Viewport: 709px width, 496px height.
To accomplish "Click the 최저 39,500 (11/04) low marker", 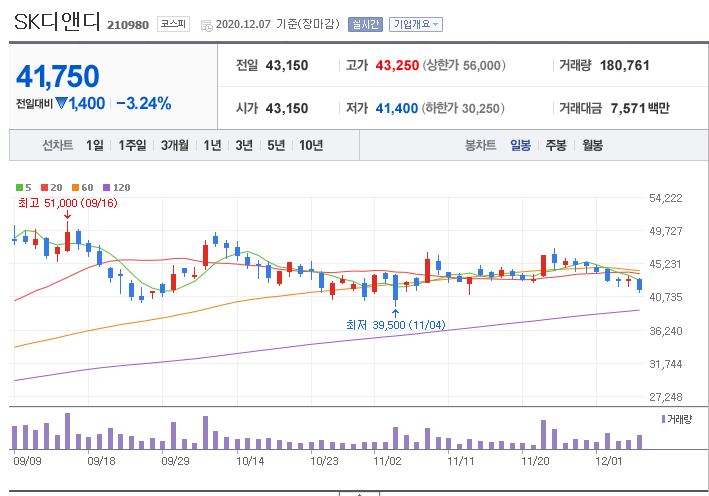I will pos(396,325).
